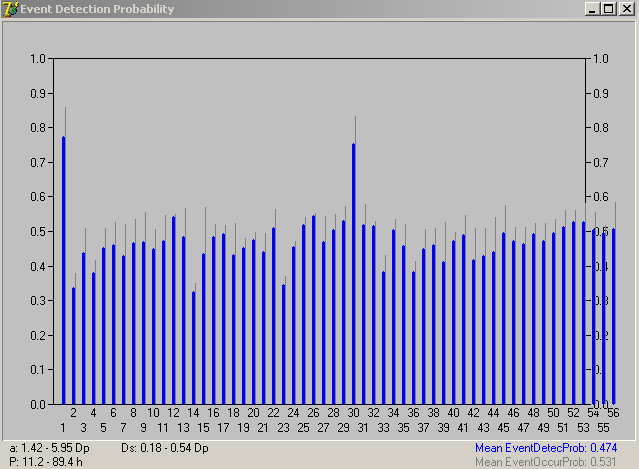639x469 pixels.
Task: Click the left y-axis label 0.8
Action: (x=38, y=128)
